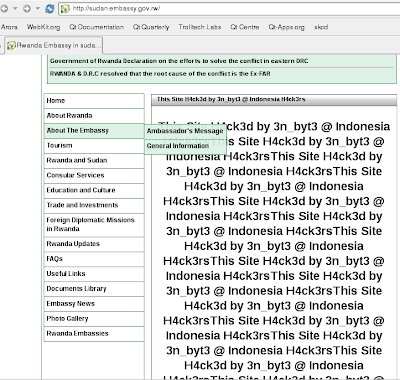Choose General Information submenu entry
This screenshot has height=380, width=400.
click(185, 146)
